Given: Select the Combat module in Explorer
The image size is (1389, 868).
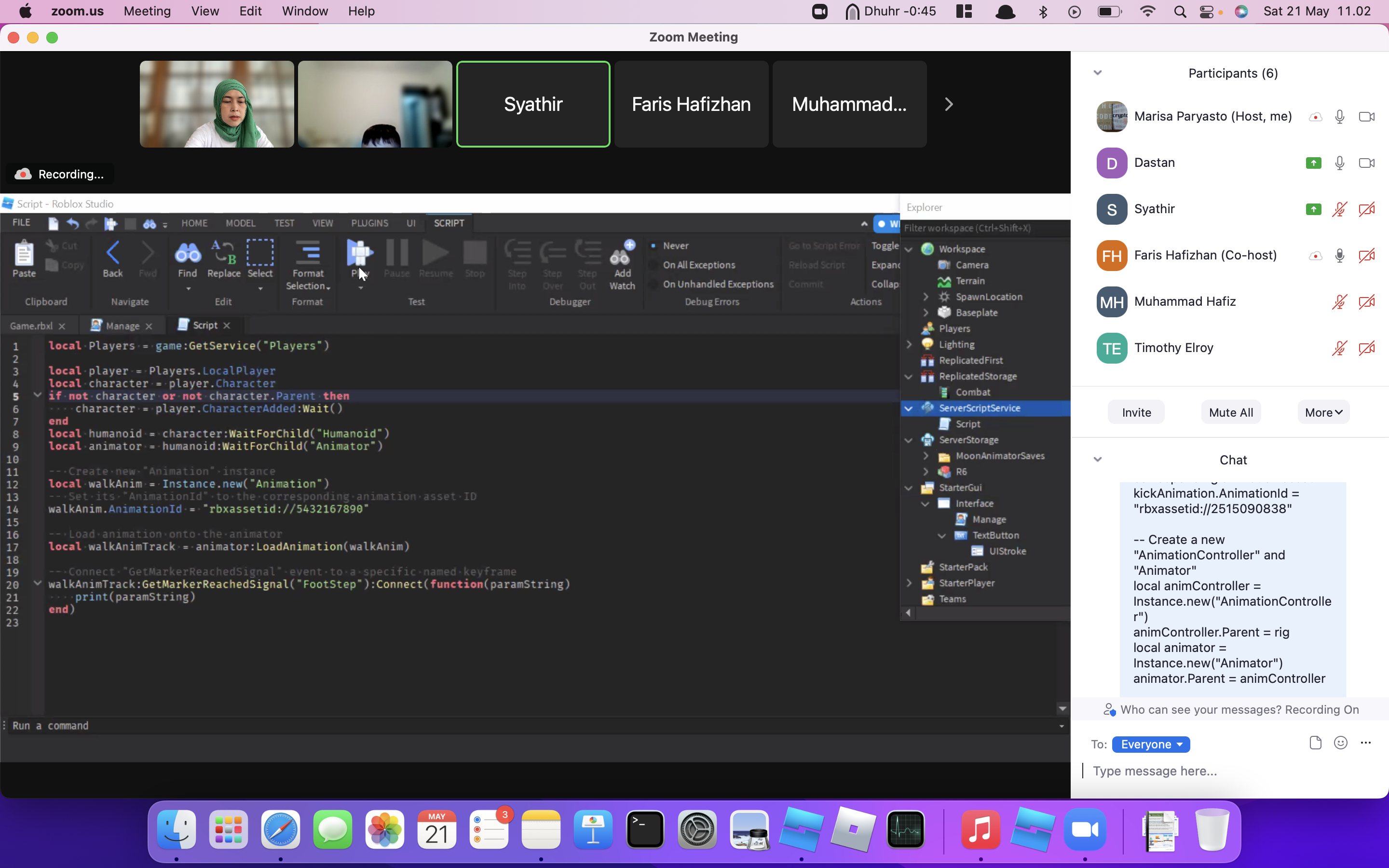Looking at the screenshot, I should coord(972,392).
